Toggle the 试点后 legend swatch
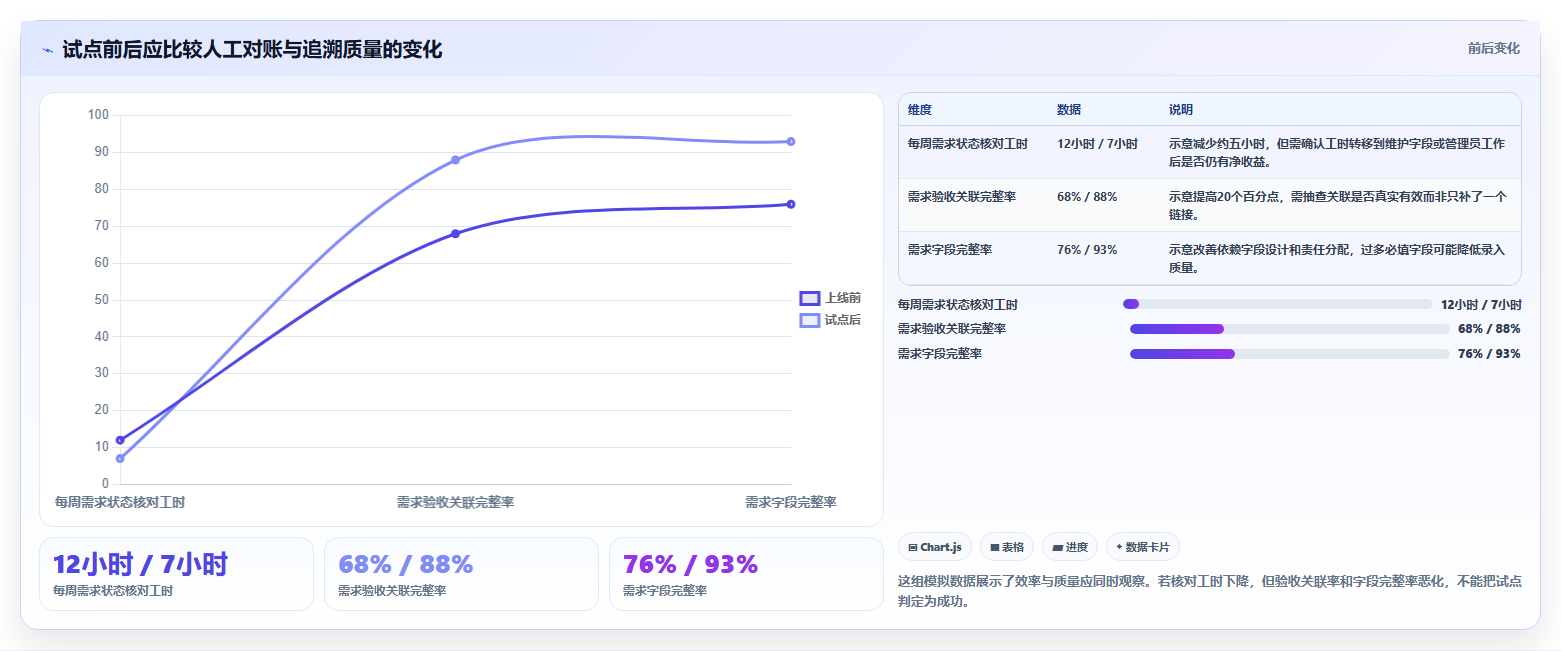 (x=810, y=320)
